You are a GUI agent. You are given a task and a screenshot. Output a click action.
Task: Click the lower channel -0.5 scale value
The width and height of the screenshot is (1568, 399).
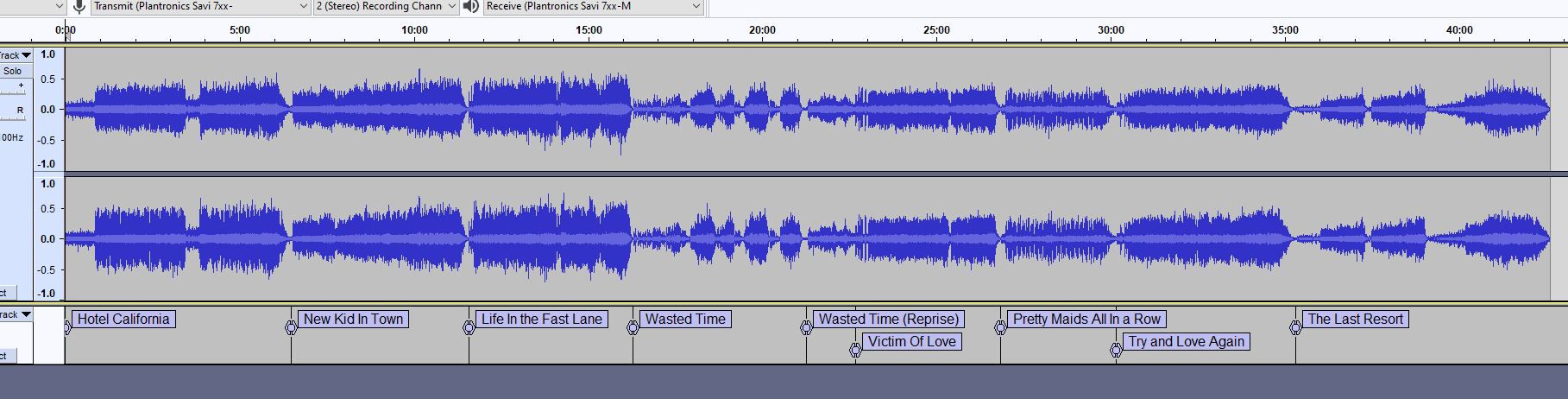coord(47,270)
